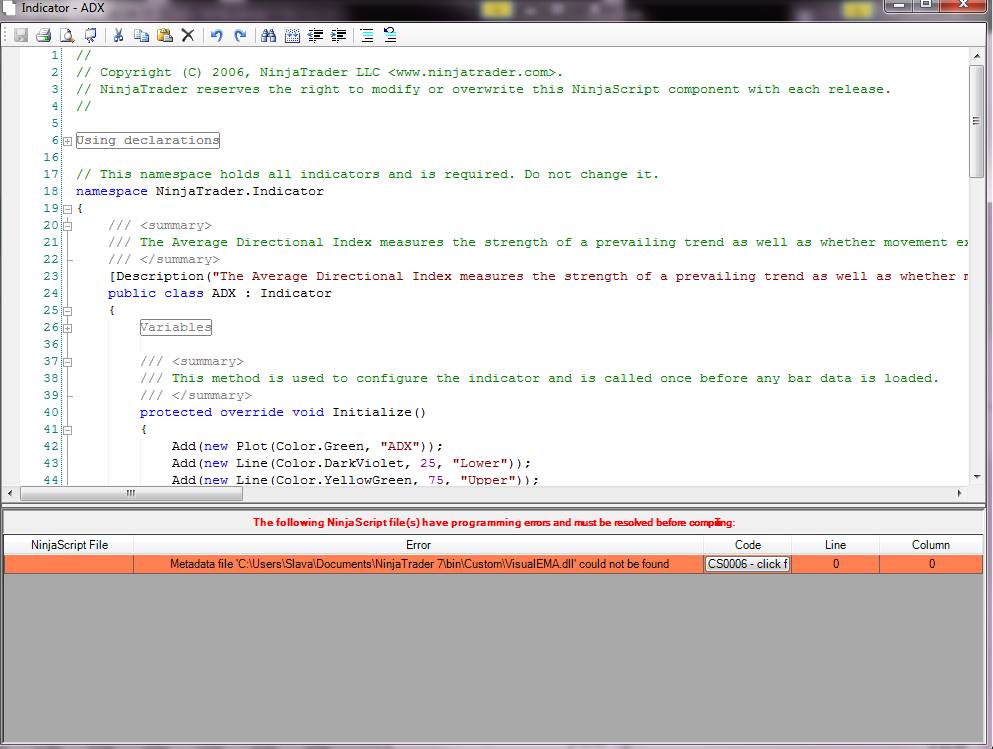Screen dimensions: 993x749
Task: Click the horizontal scrollbar right arrow
Action: [959, 493]
